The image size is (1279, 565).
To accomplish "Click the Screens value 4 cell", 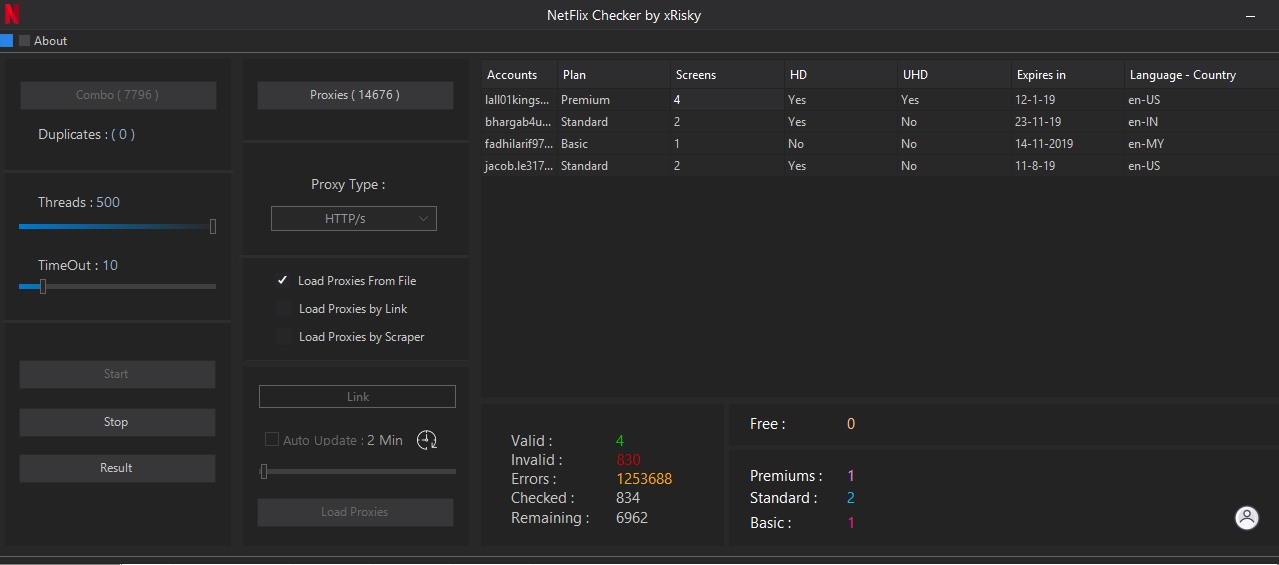I will pyautogui.click(x=727, y=100).
